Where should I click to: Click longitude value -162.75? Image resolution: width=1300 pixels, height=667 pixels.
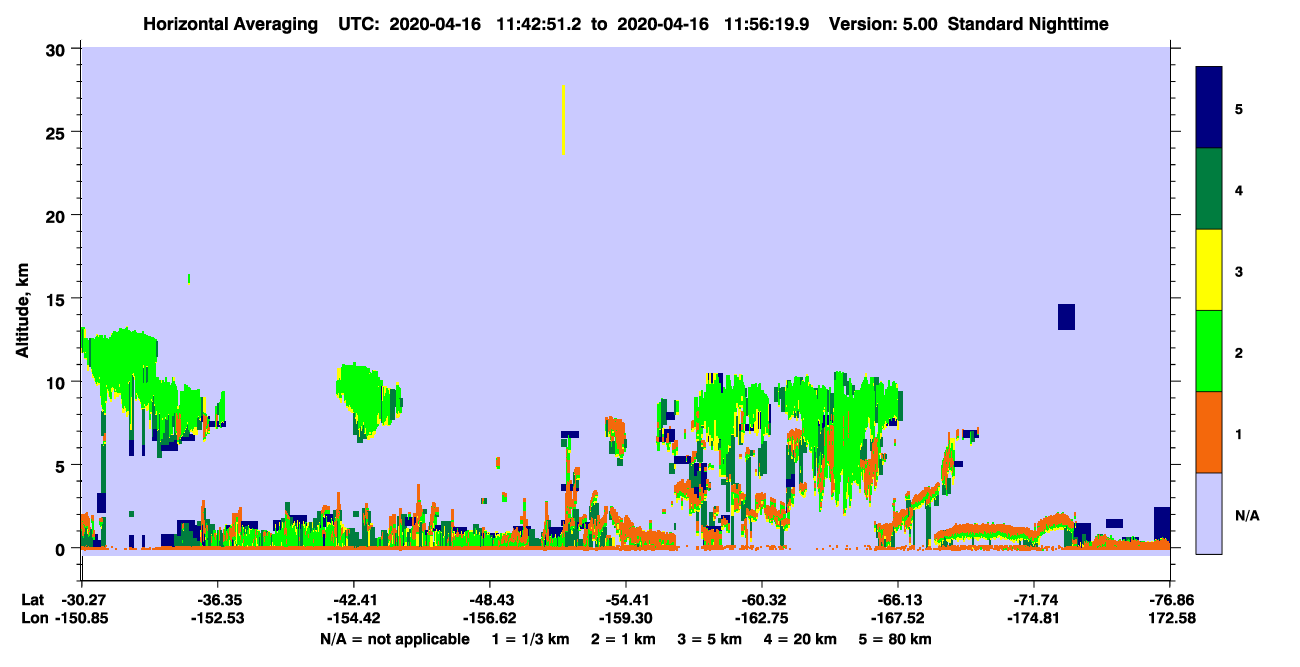[x=762, y=618]
